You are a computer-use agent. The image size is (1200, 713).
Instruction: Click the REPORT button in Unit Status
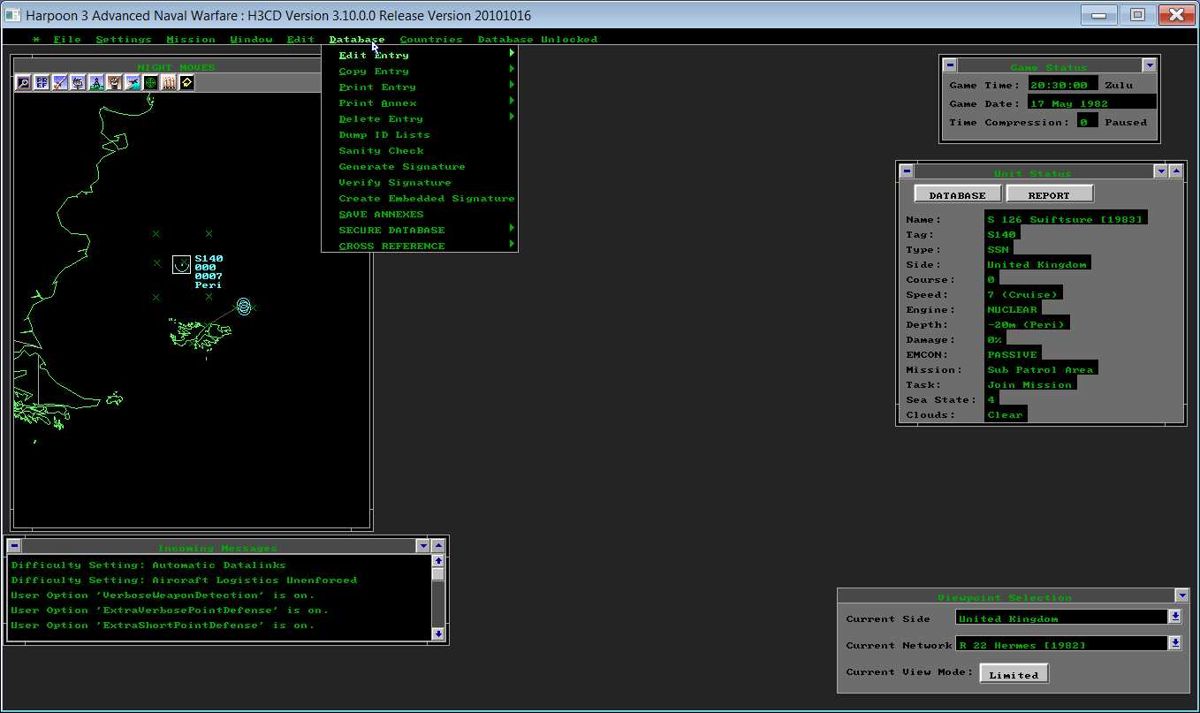pos(1049,195)
